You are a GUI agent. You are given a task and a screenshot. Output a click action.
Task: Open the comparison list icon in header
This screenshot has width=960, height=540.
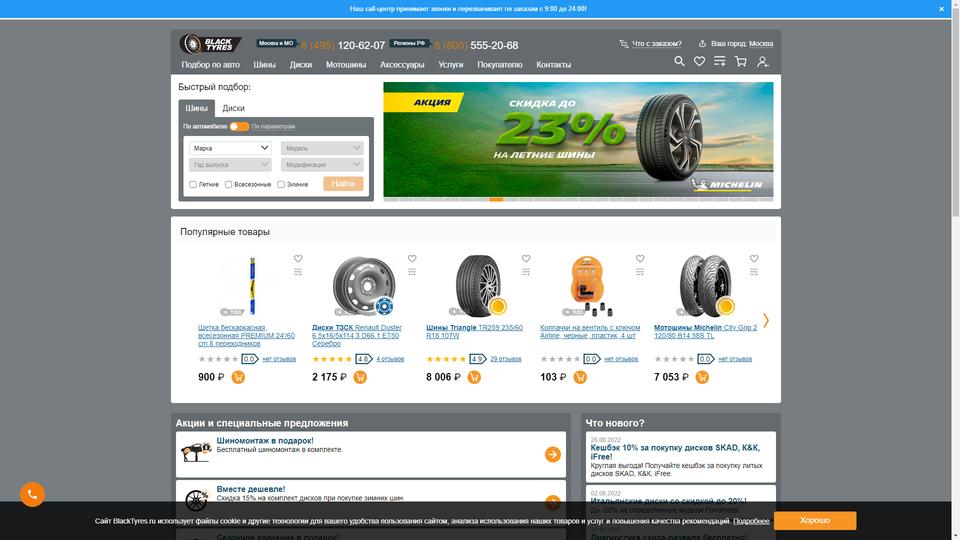(720, 61)
